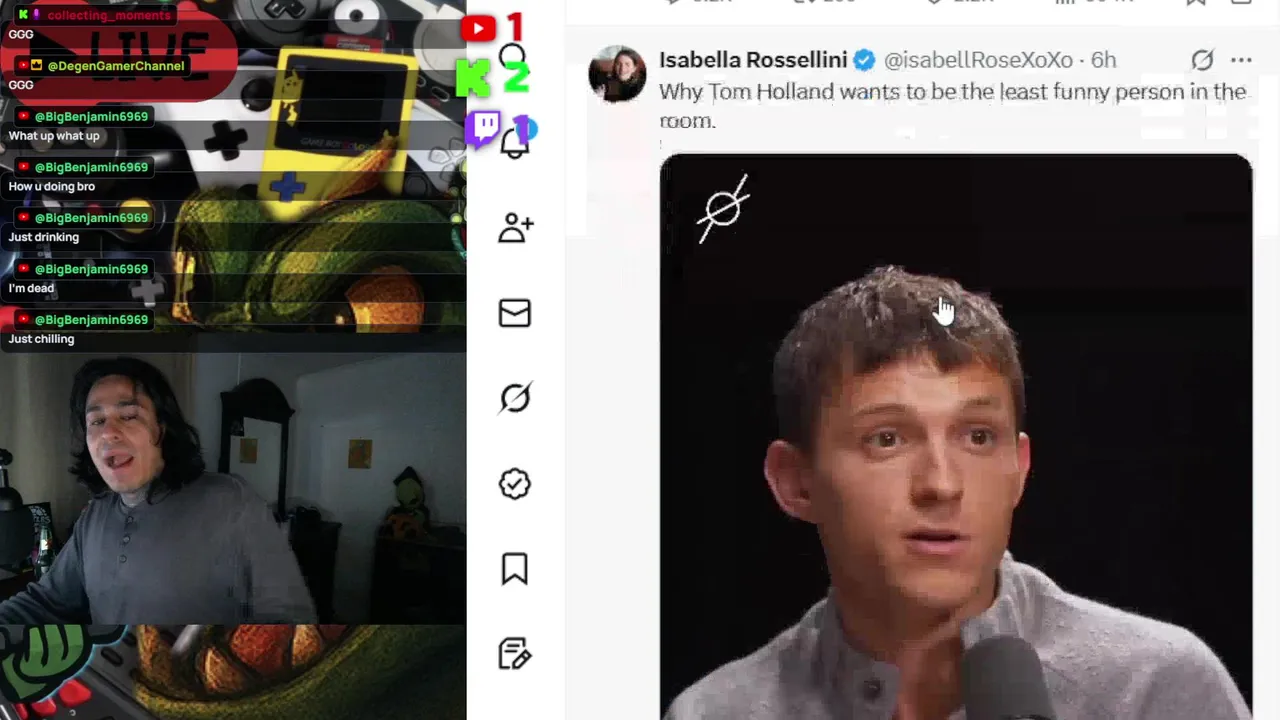
Task: Open the notes compose sidebar icon
Action: pyautogui.click(x=515, y=654)
